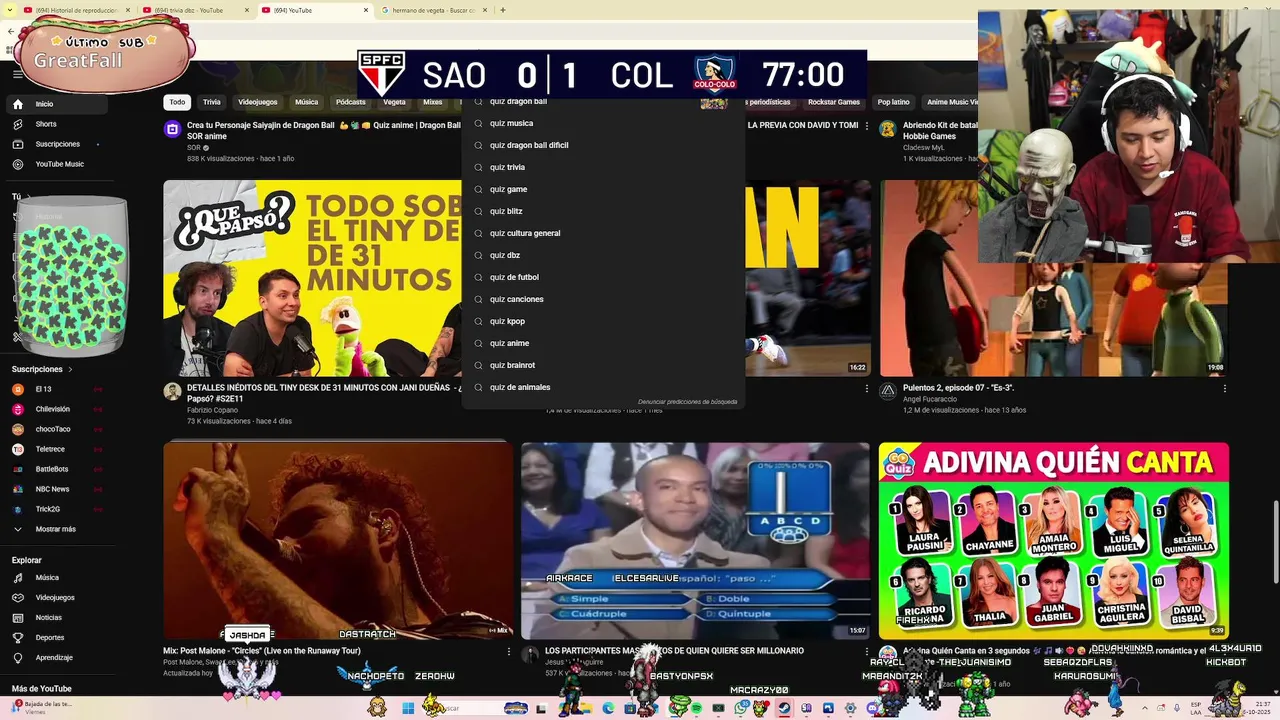Viewport: 1280px width, 720px height.
Task: Close the trivia dbz YouTube tab
Action: click(245, 10)
